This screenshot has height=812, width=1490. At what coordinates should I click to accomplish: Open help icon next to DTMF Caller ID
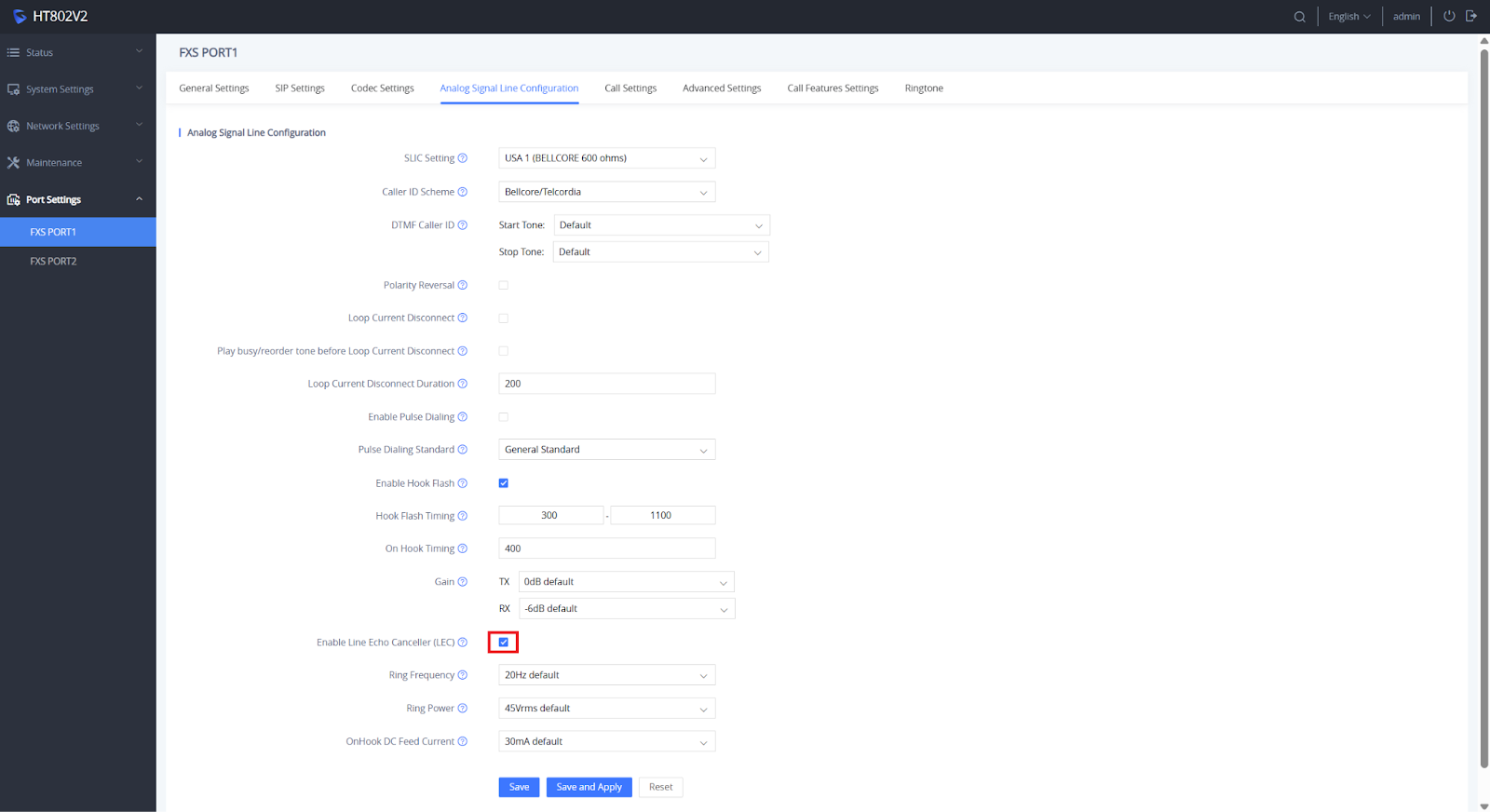pos(462,225)
